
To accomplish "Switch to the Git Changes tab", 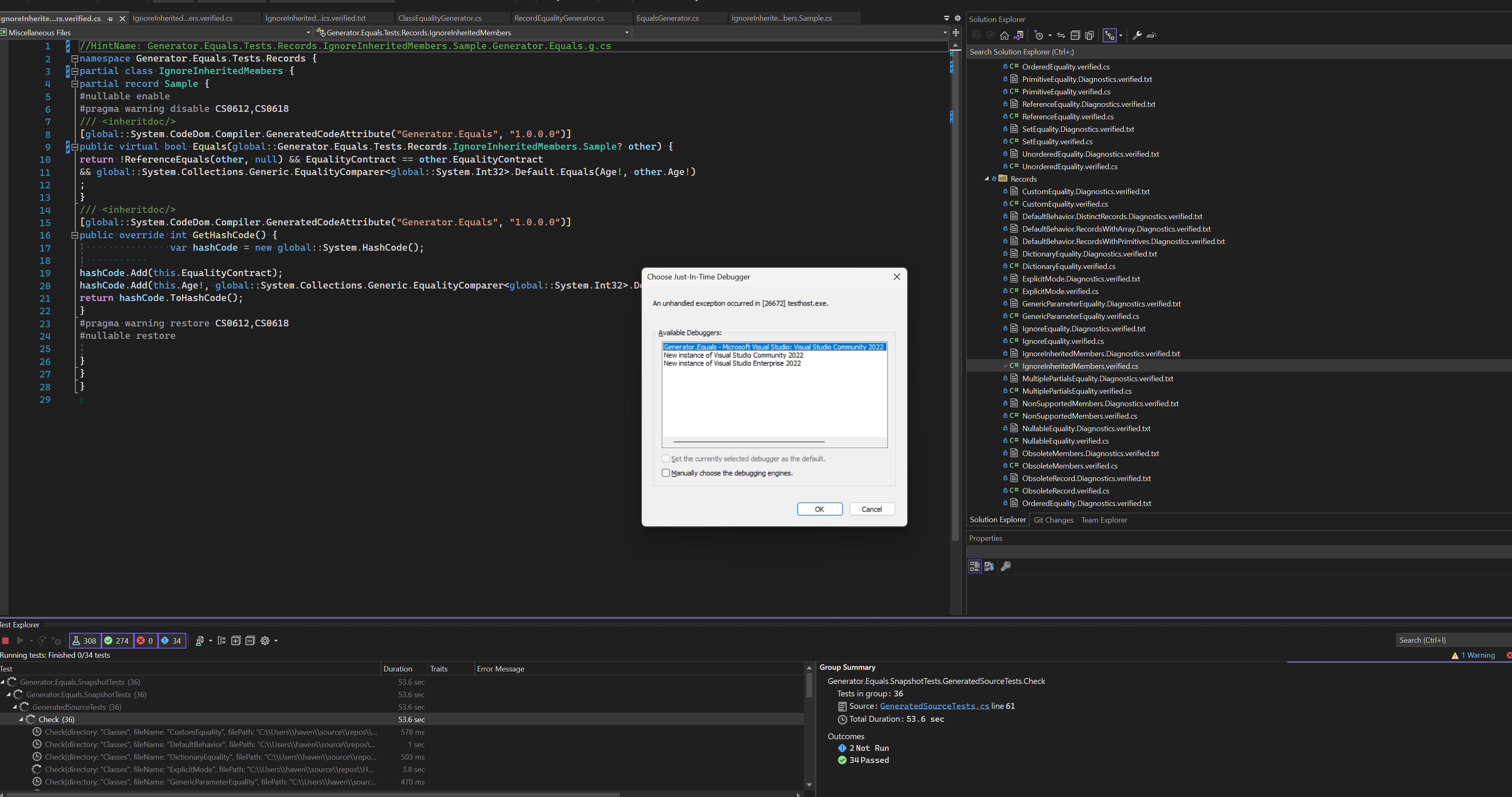I will click(1053, 520).
